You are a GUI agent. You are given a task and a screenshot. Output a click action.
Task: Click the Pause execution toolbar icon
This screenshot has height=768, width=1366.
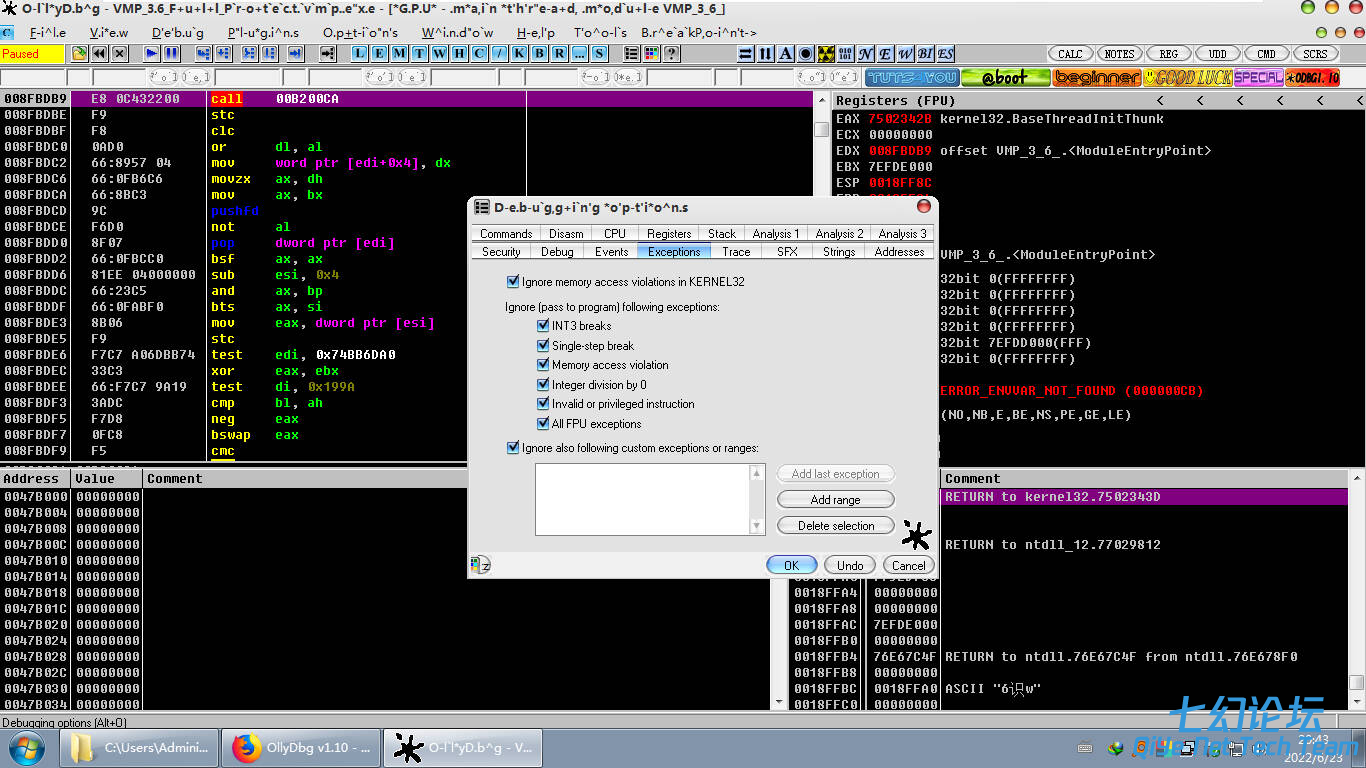coord(172,54)
